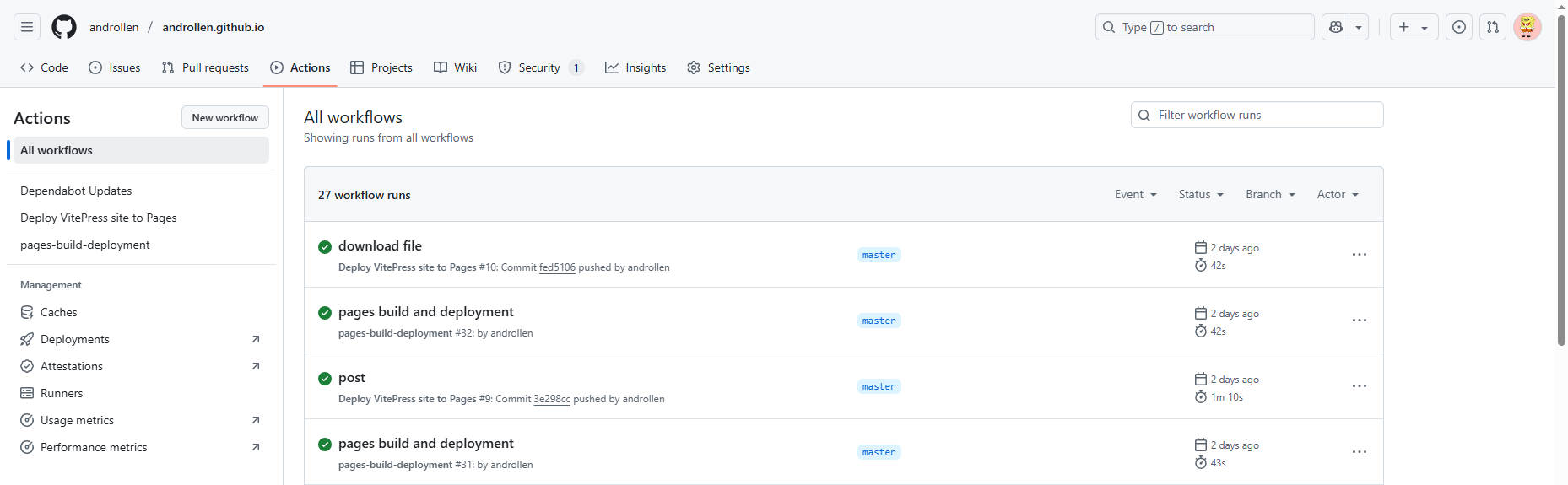Screen dimensions: 1568x485
Task: Open options menu for post run
Action: [x=1359, y=385]
